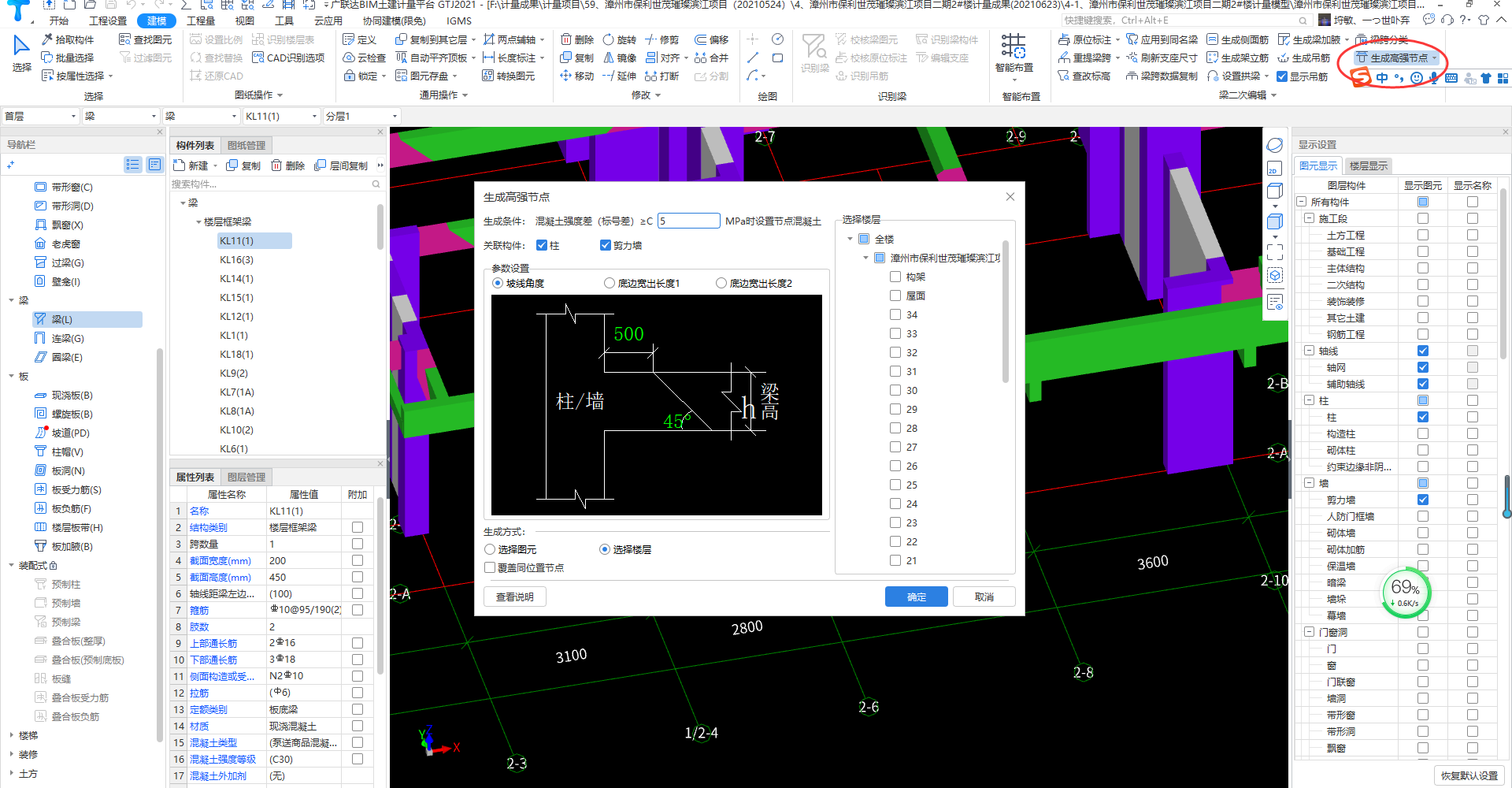Check the 屋面 floor checkbox
The height and width of the screenshot is (788, 1512).
895,295
